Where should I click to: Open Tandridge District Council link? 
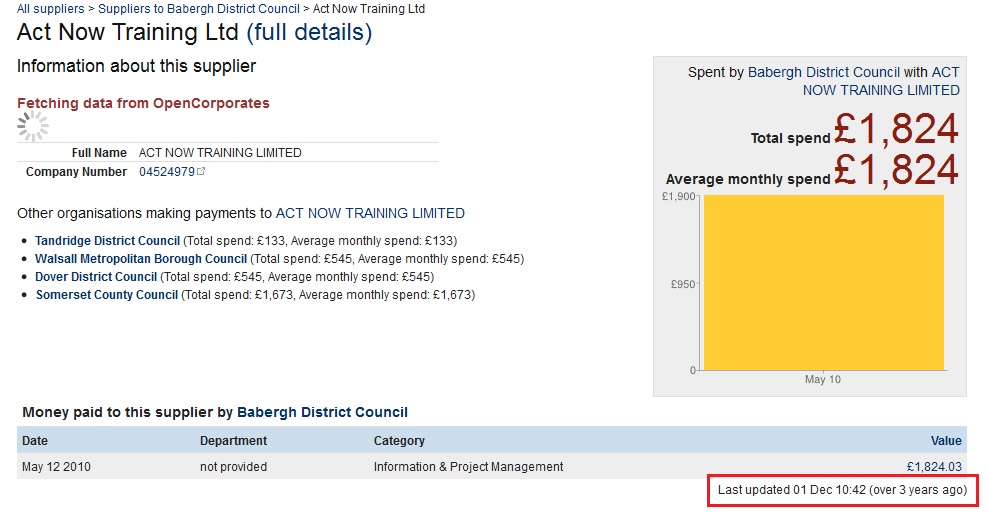[x=107, y=241]
